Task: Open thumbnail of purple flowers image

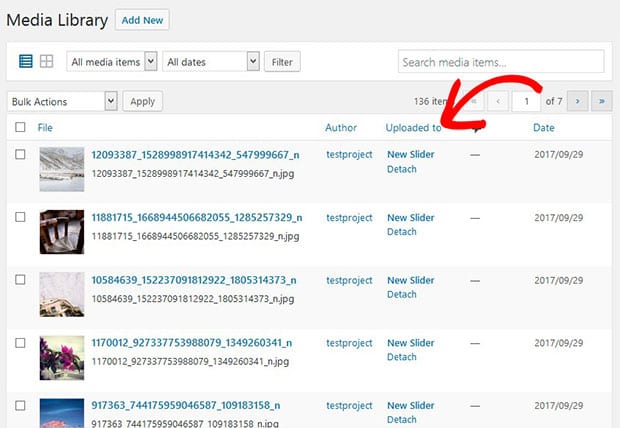Action: coord(62,358)
